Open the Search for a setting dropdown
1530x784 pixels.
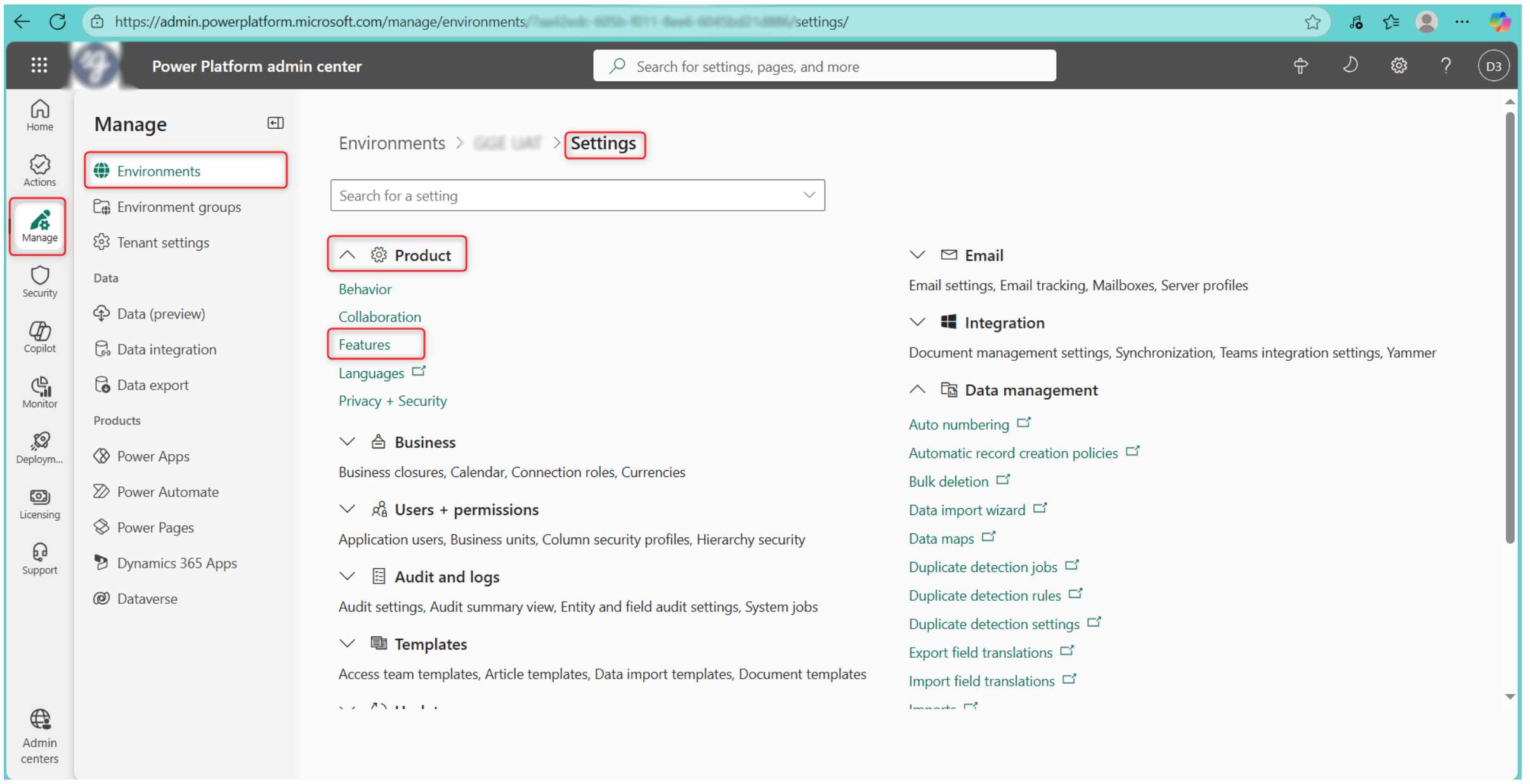(809, 195)
